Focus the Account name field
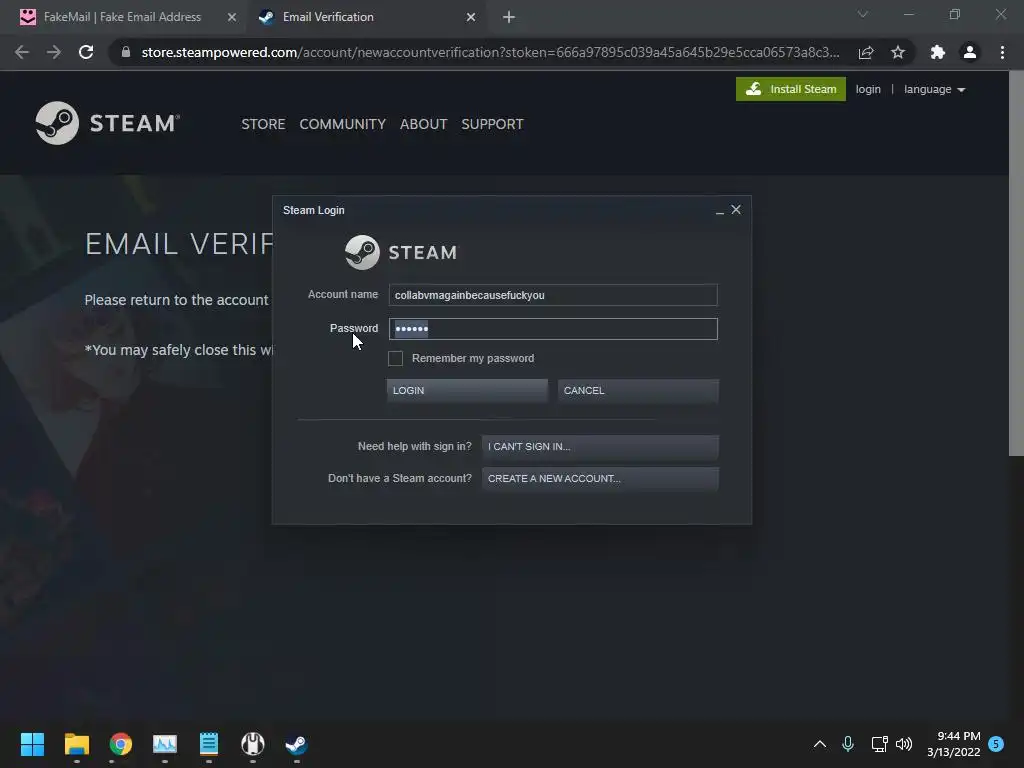Screen dimensions: 1024x768 [x=553, y=295]
